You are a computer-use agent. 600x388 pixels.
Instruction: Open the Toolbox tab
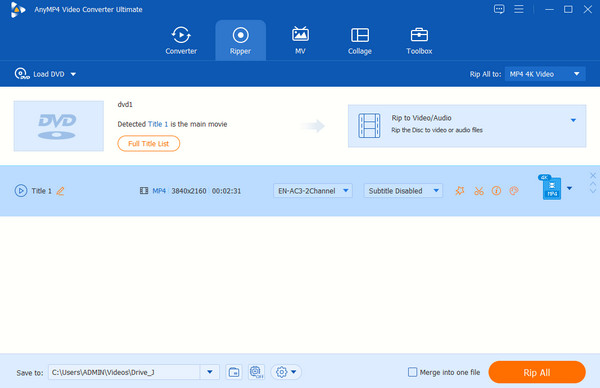(419, 41)
